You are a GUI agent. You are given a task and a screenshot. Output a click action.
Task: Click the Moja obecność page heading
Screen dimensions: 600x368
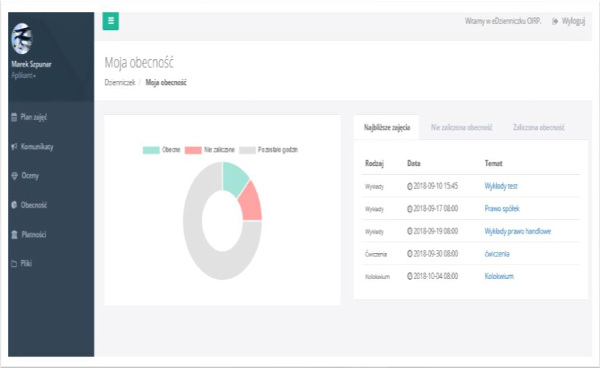pos(139,63)
